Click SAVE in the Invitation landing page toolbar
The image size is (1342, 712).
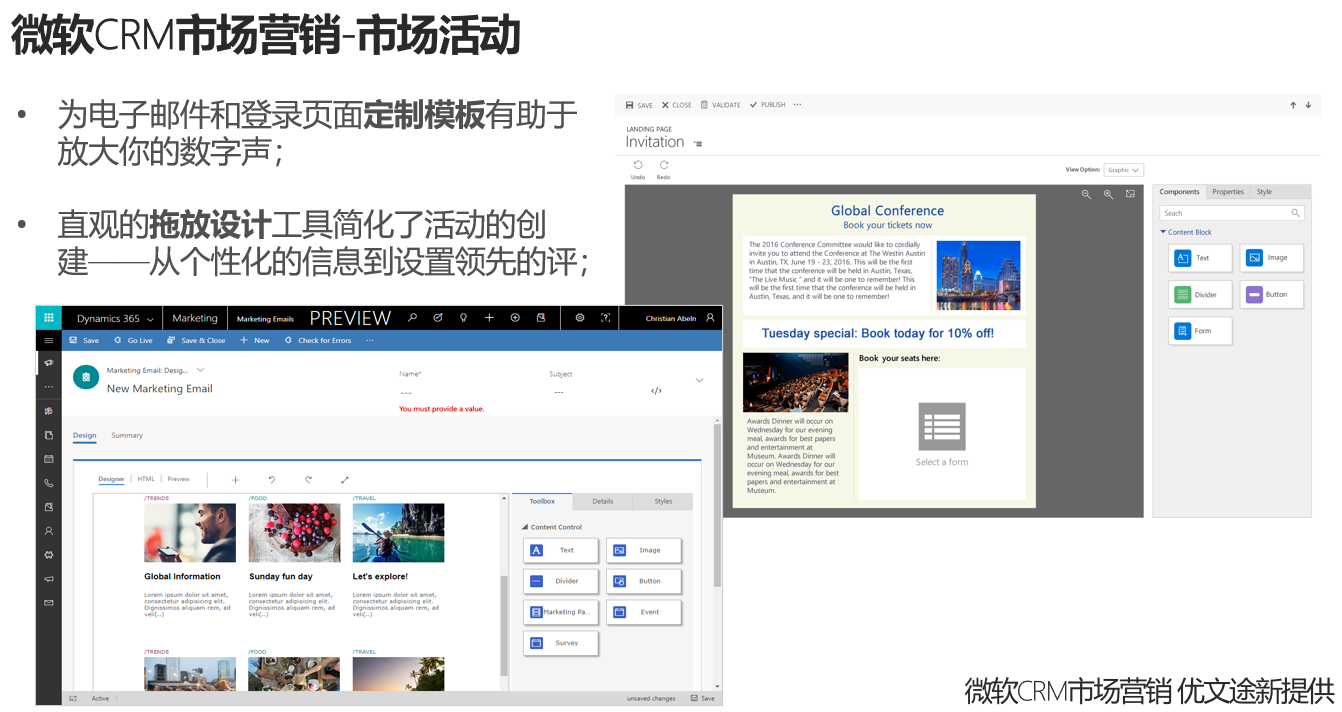(639, 105)
